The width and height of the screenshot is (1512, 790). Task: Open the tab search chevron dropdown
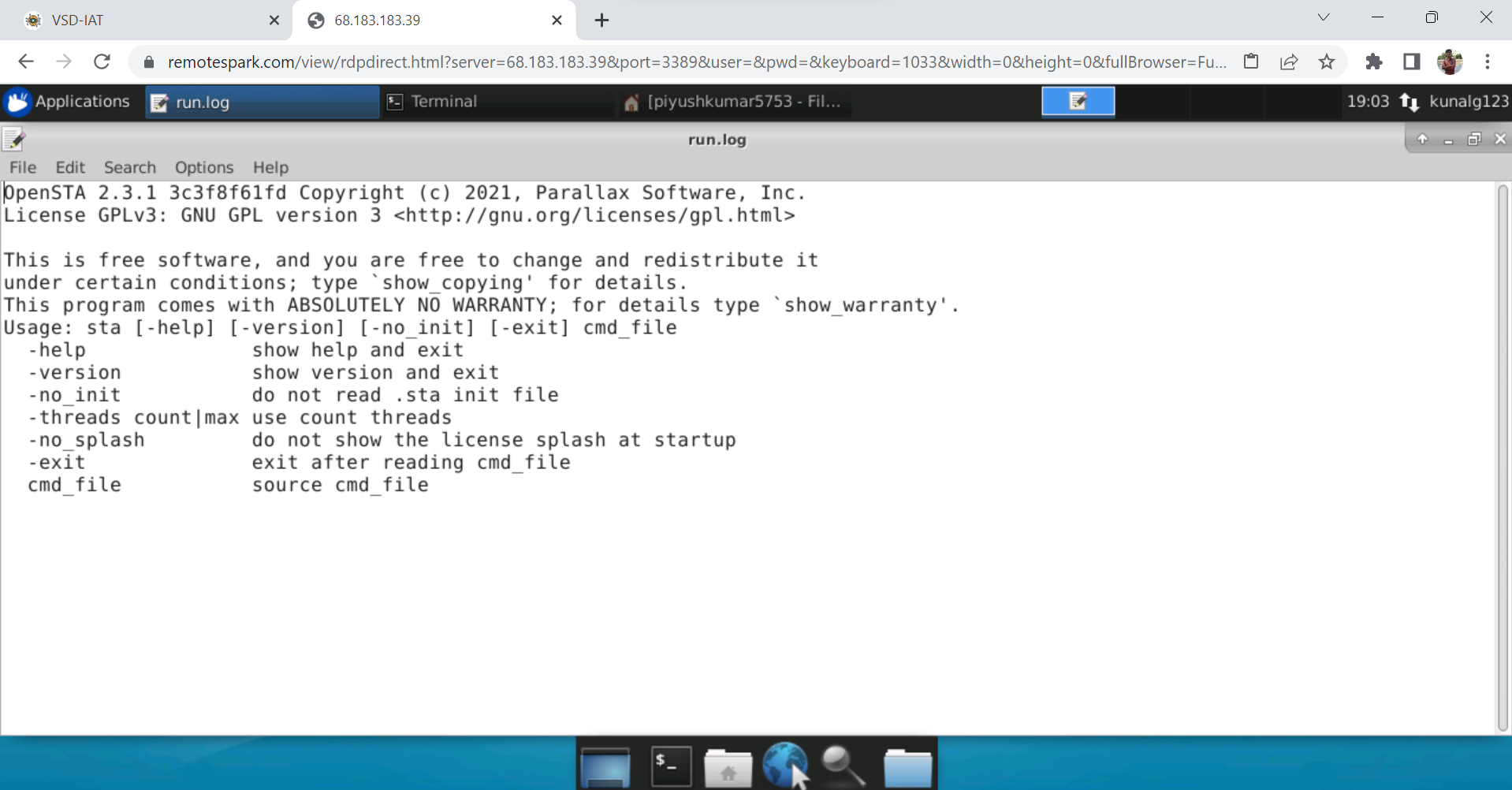[x=1324, y=17]
